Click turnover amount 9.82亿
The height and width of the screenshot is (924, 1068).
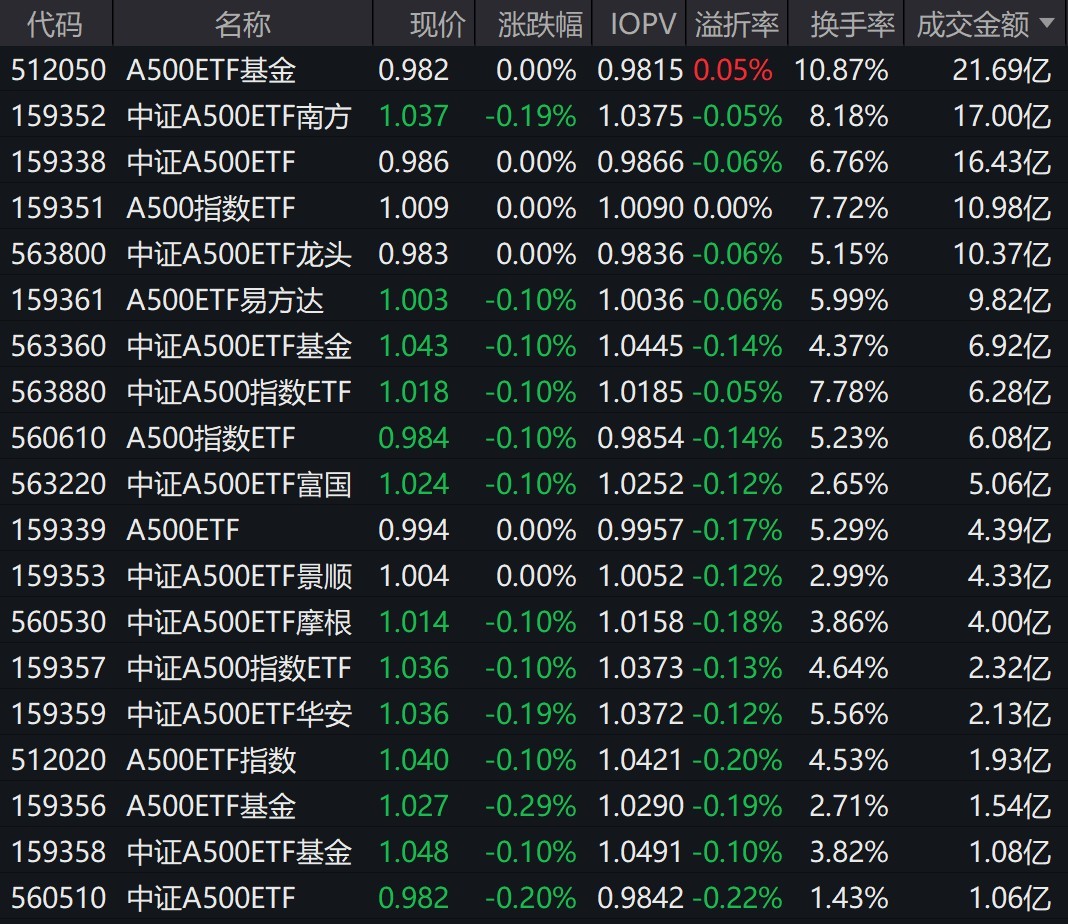pyautogui.click(x=1010, y=300)
